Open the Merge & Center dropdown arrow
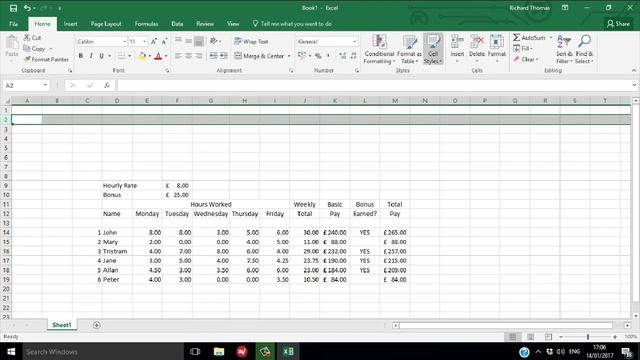640x360 pixels. point(289,56)
